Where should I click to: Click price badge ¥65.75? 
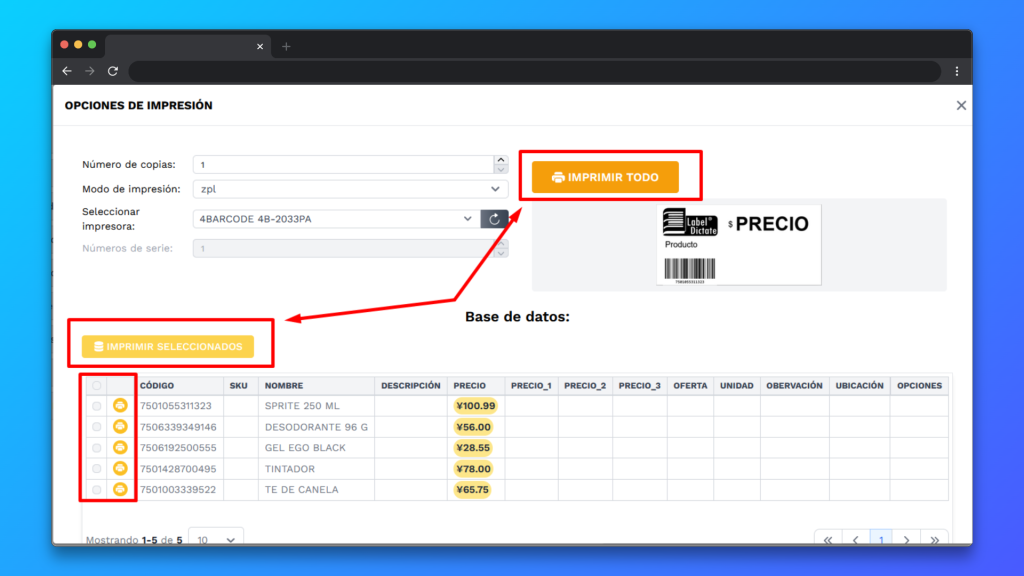[472, 489]
